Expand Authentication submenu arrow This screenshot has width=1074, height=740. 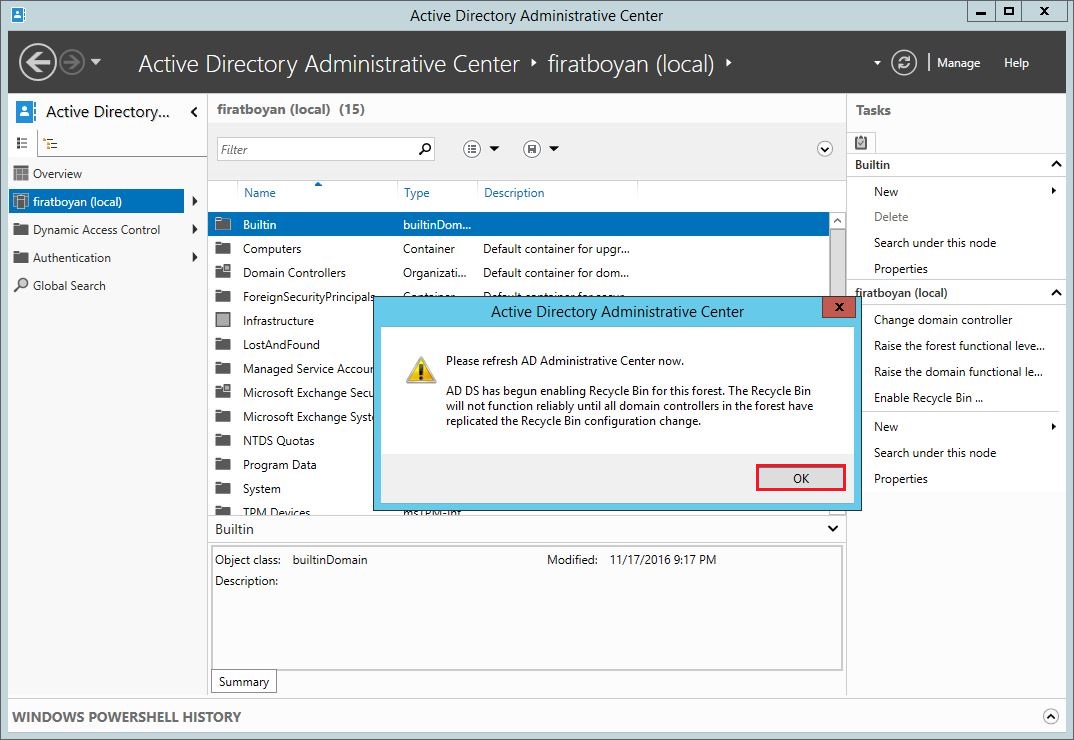(195, 258)
